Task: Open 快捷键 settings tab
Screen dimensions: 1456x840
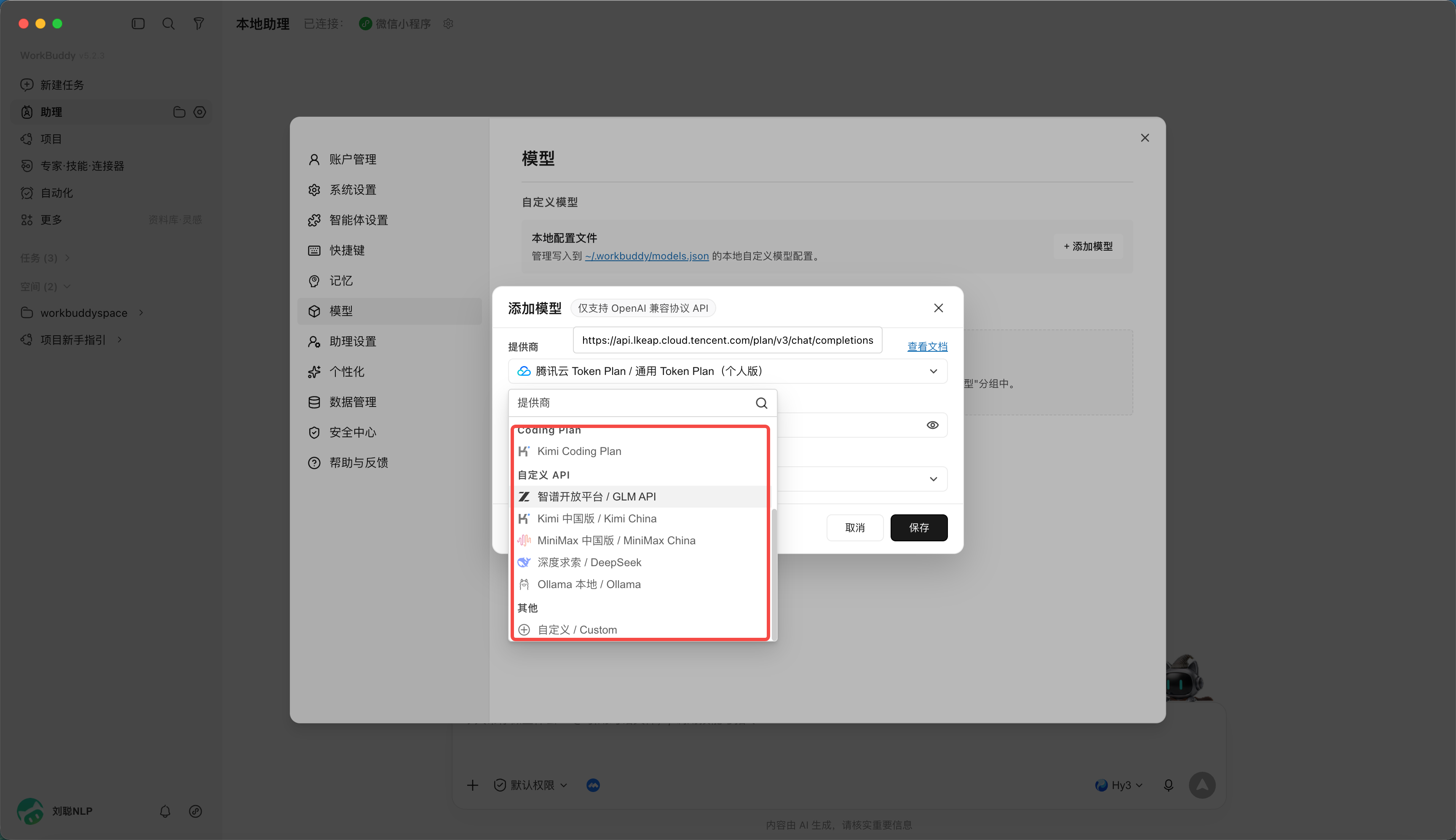Action: coord(390,250)
